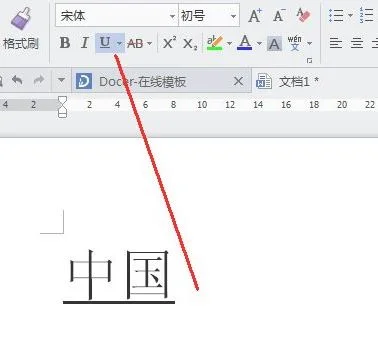Apply superscript X² formatting
The image size is (378, 360).
[x=170, y=43]
